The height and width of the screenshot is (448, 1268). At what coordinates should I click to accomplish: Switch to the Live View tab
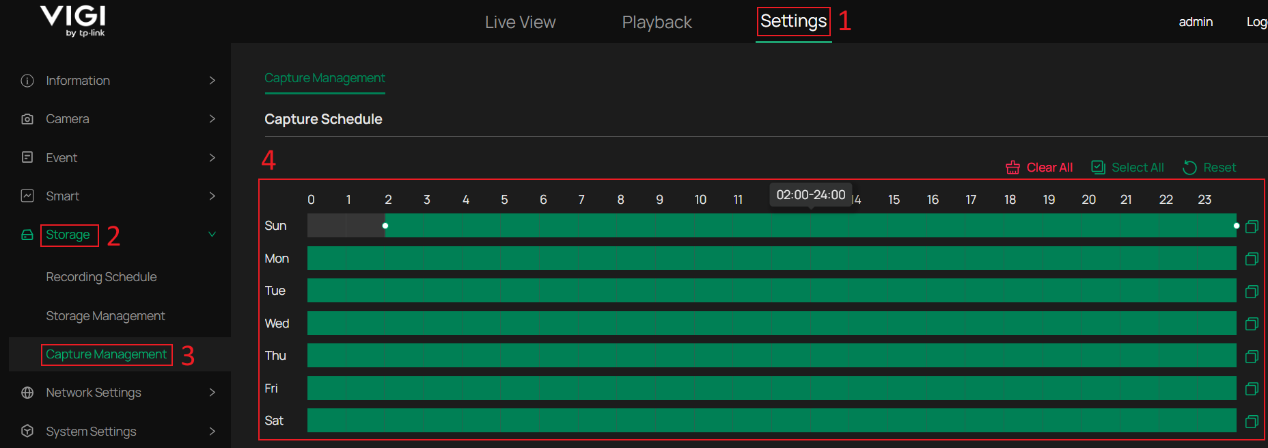pyautogui.click(x=520, y=22)
